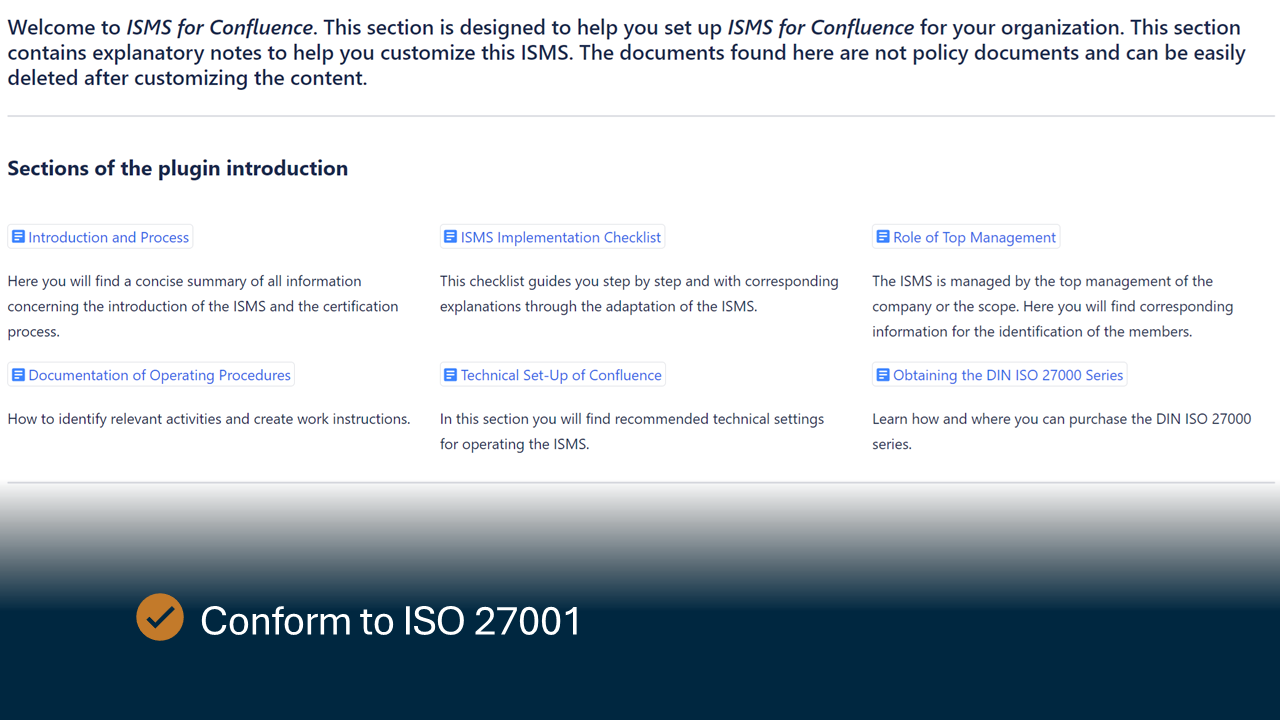Click the page icon beside ISMS Implementation Checklist
Viewport: 1280px width, 720px height.
coord(450,237)
